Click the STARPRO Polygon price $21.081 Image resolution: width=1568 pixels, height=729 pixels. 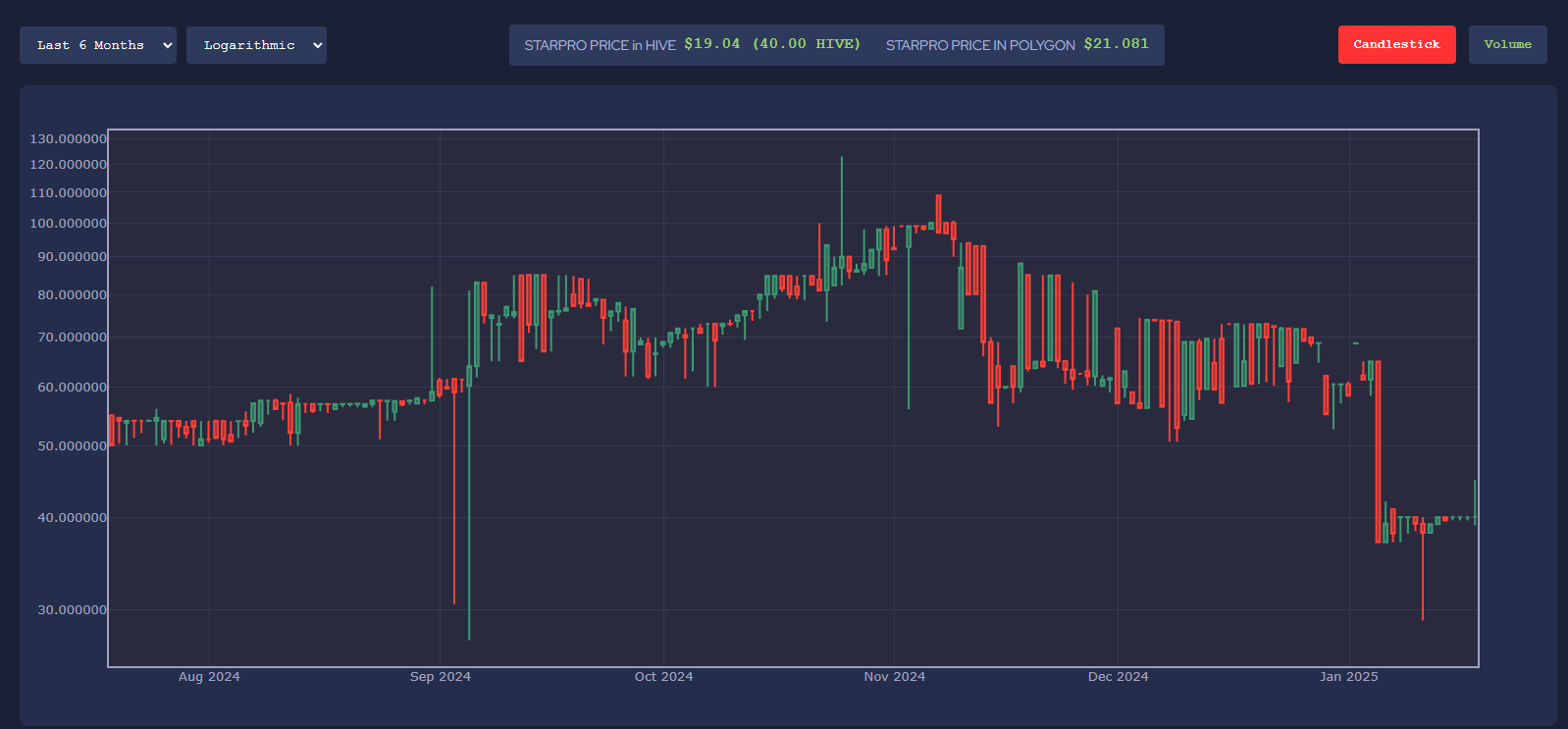(1116, 44)
